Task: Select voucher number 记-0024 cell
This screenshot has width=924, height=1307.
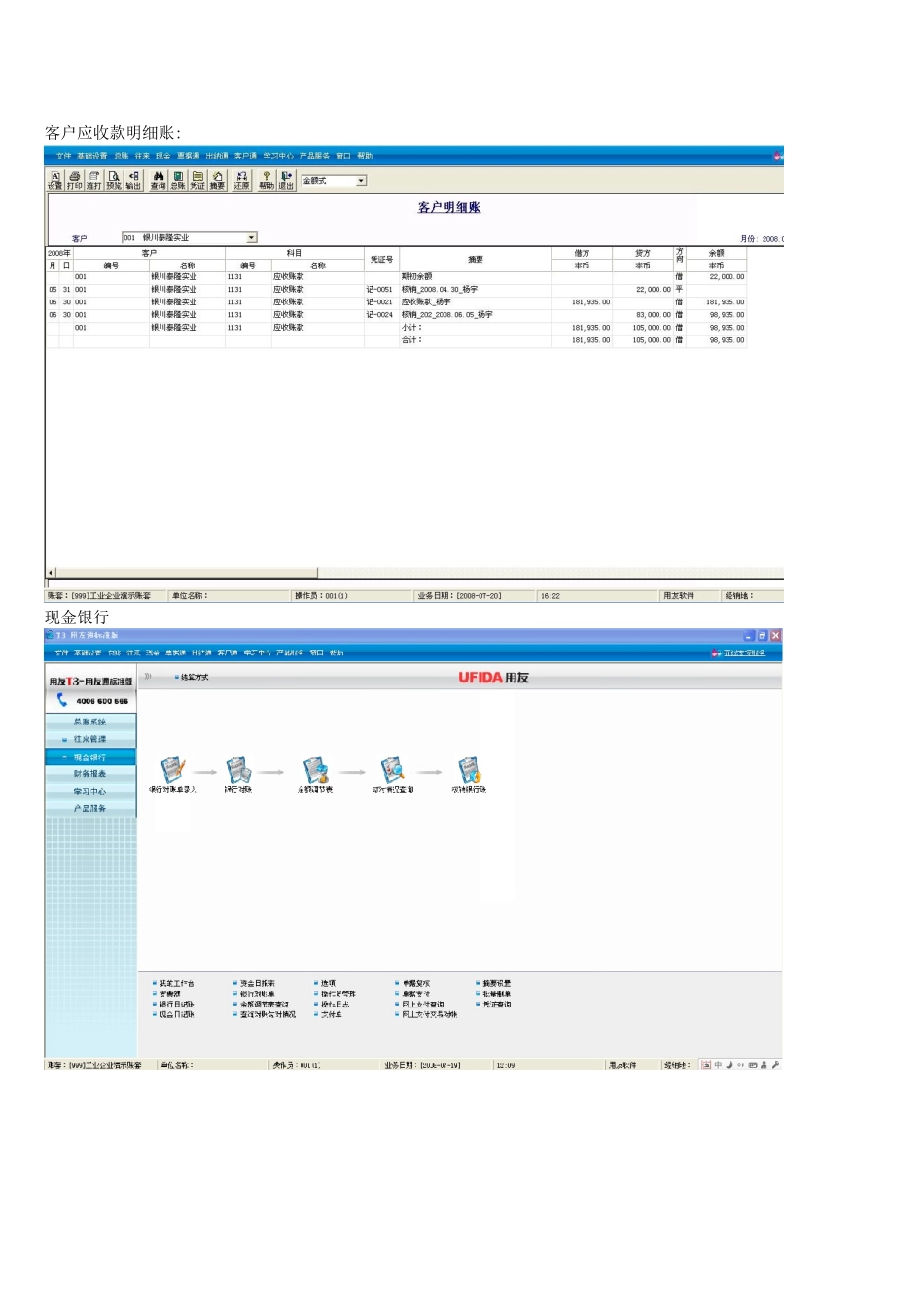Action: click(380, 315)
